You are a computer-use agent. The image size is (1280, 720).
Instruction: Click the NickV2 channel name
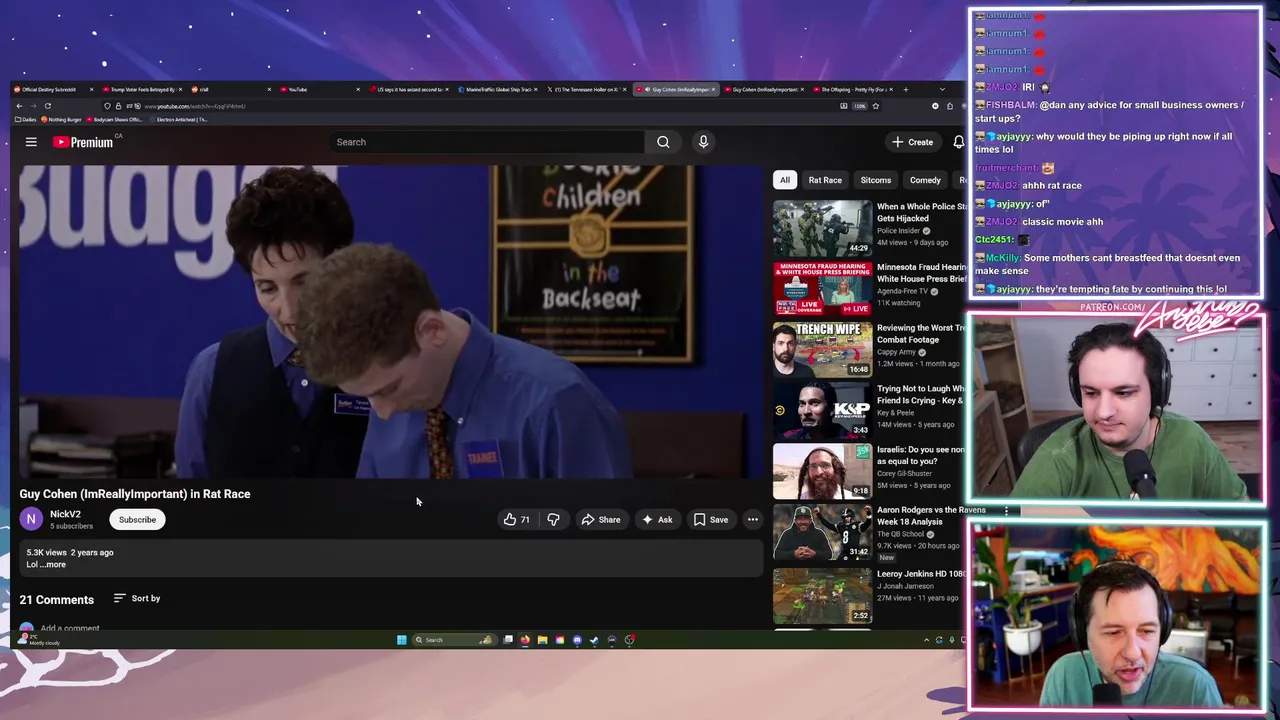(65, 514)
